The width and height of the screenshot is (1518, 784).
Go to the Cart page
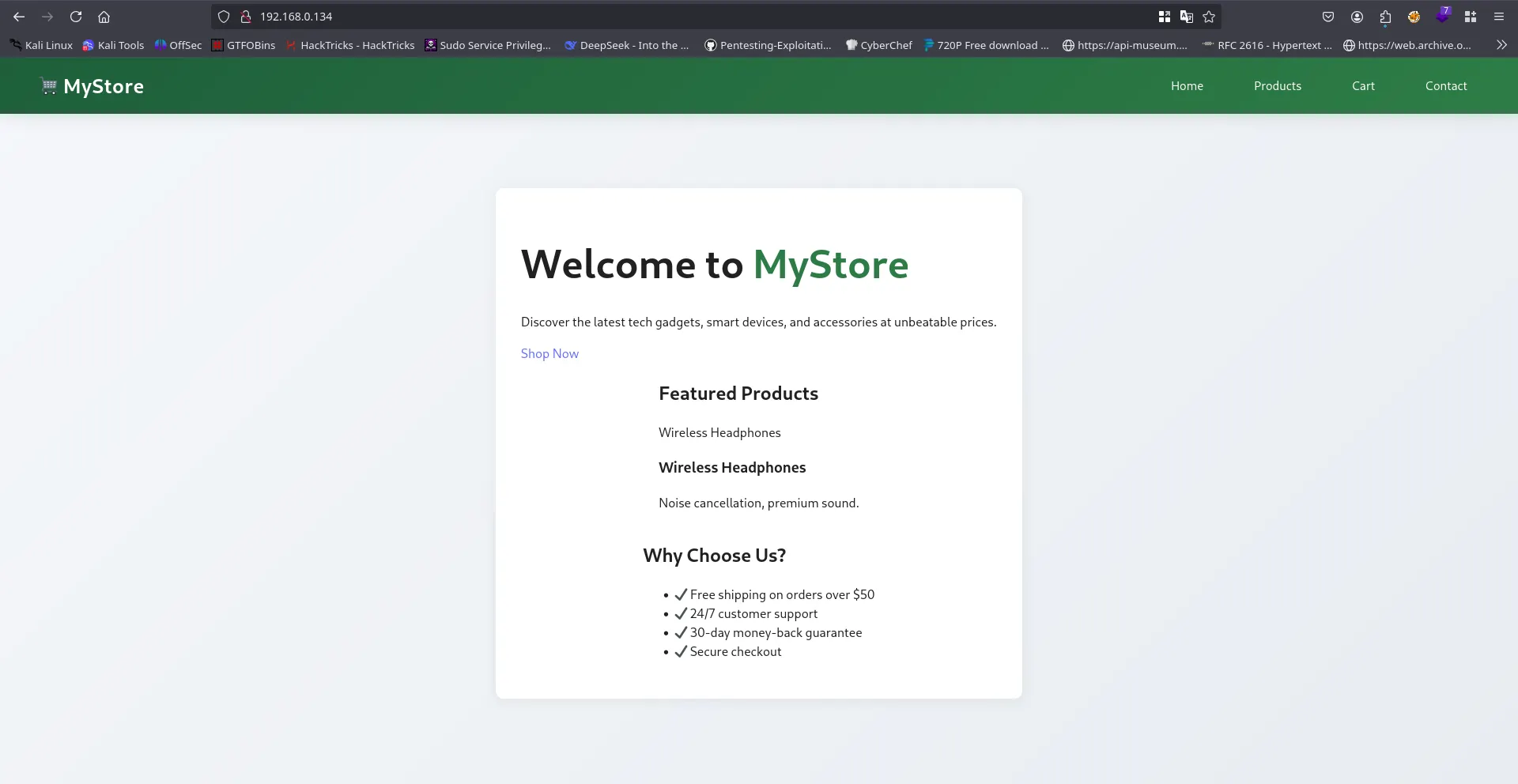point(1363,86)
